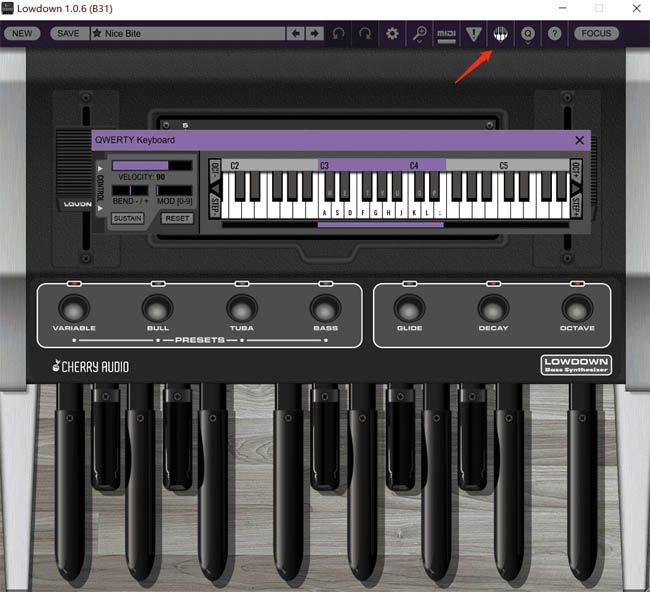Viewport: 650px width, 592px height.
Task: Click the MOD [0-9] bar
Action: click(x=174, y=190)
